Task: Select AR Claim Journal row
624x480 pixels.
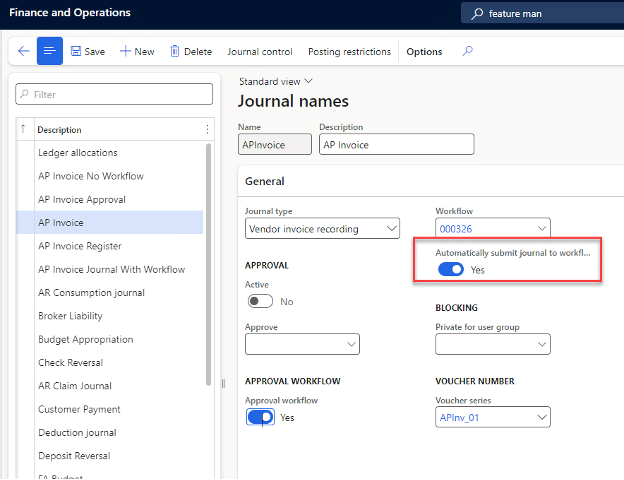Action: [109, 386]
